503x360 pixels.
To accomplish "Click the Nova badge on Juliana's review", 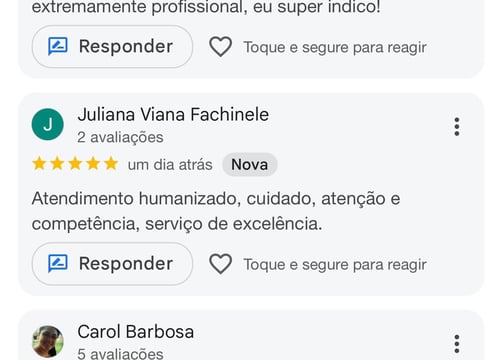I will (250, 165).
